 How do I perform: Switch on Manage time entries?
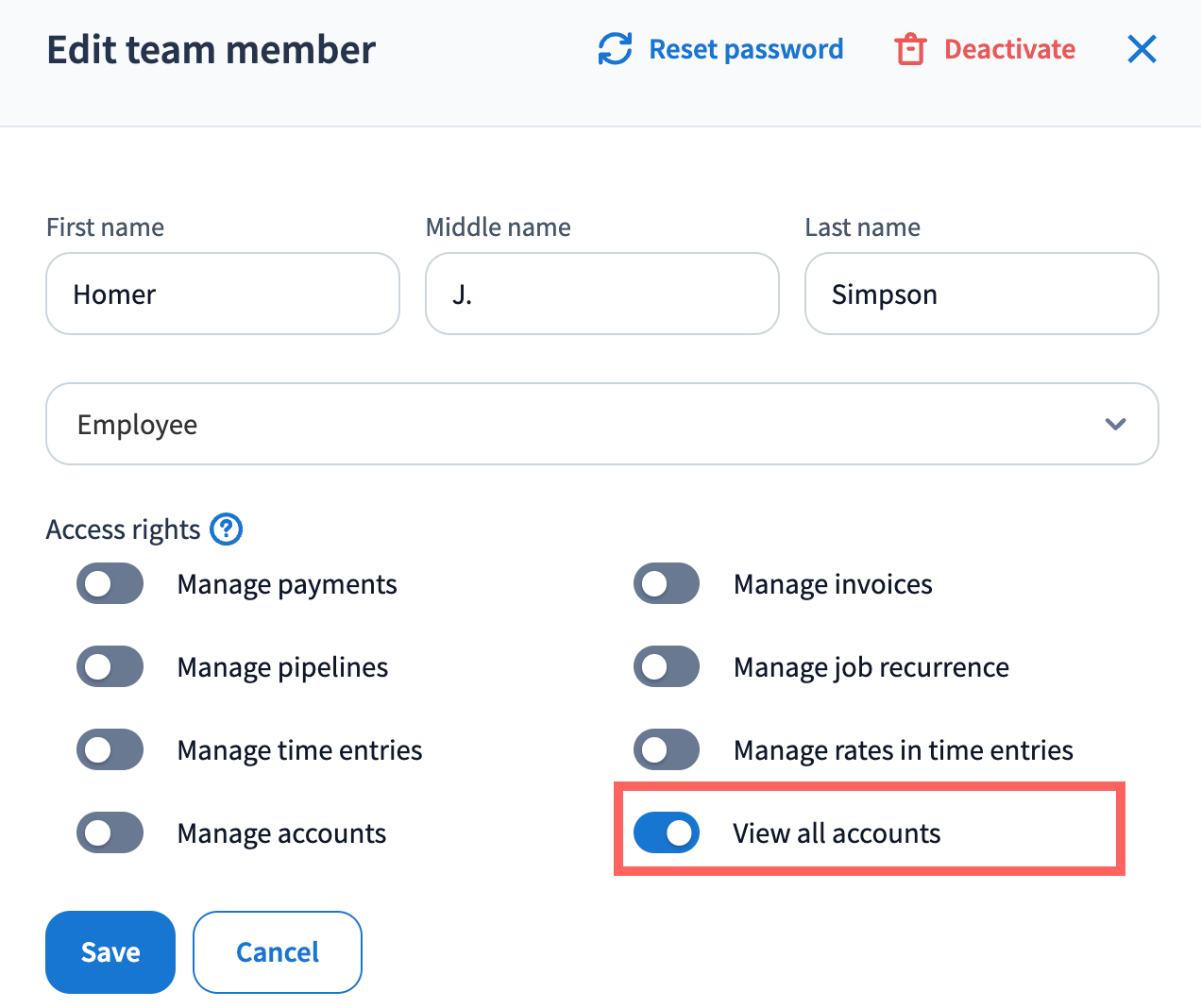(110, 750)
